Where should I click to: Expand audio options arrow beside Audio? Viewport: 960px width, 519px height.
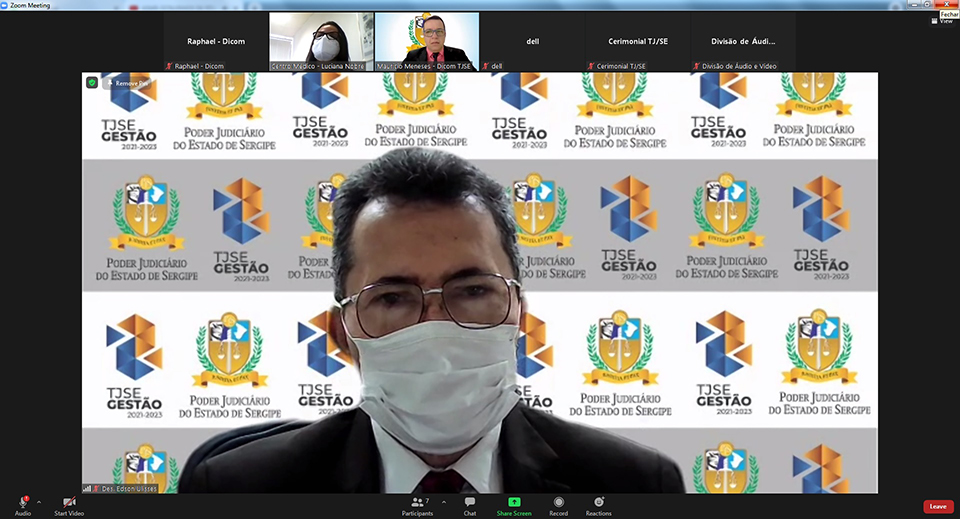click(39, 502)
